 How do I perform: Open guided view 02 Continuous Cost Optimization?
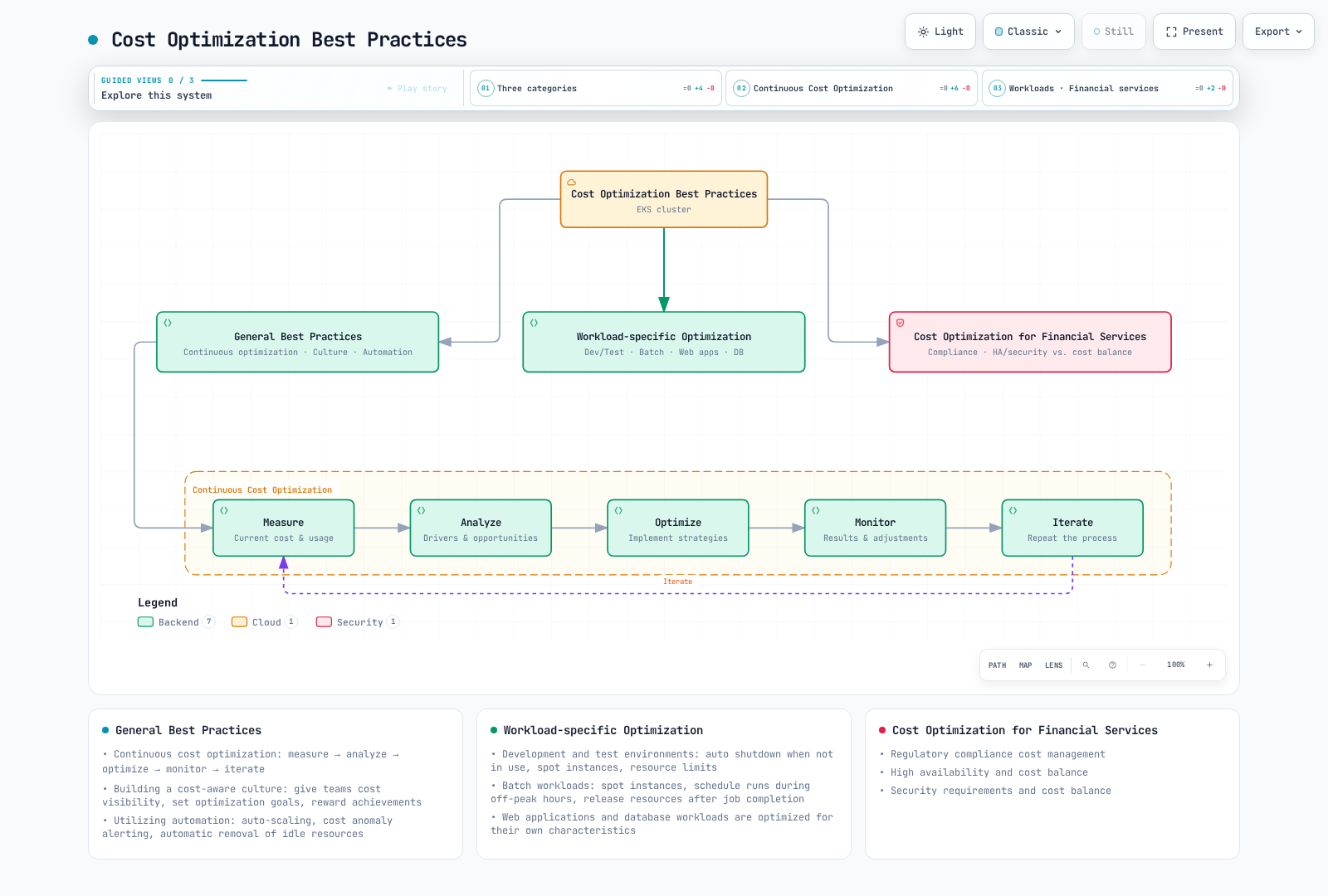(x=852, y=88)
